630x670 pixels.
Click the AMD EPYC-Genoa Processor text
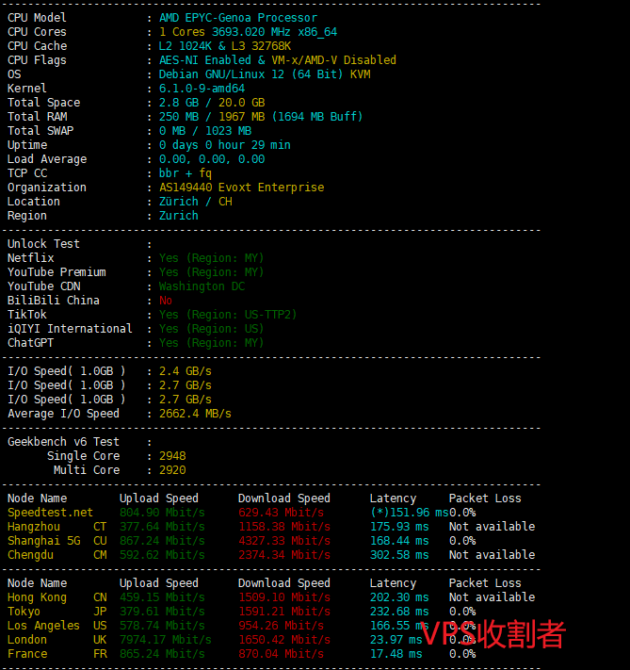(x=238, y=18)
